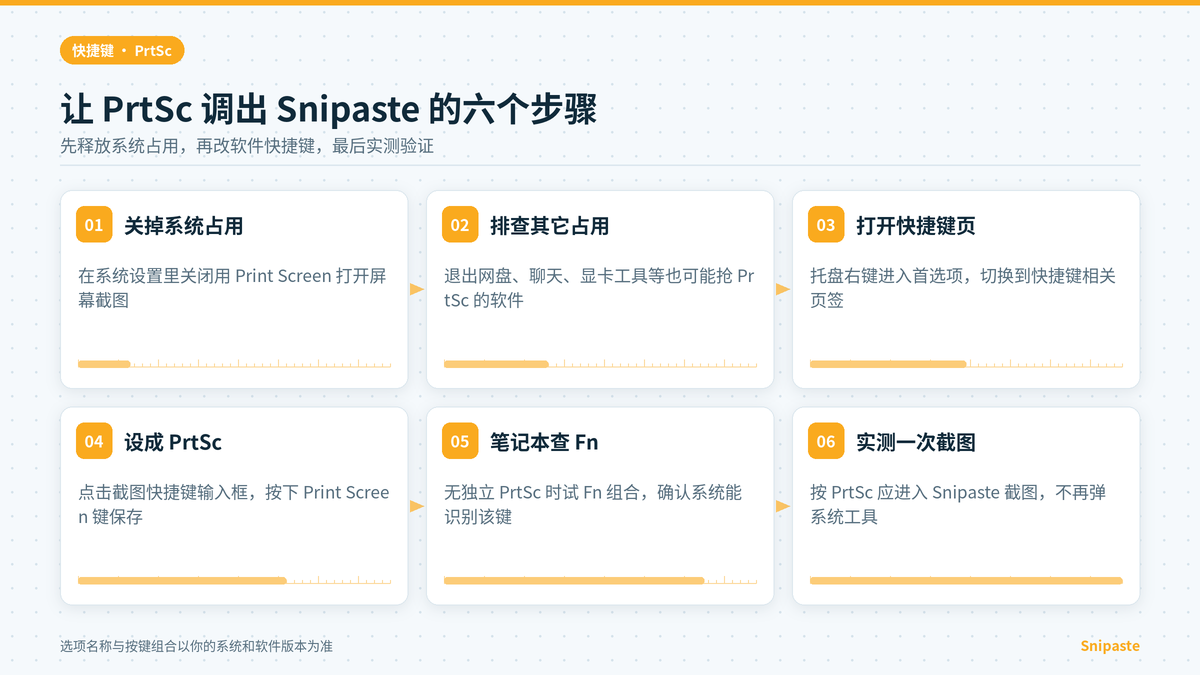Viewport: 1200px width, 675px height.
Task: Click the progress bar in 设成 PrtSc card
Action: point(235,580)
